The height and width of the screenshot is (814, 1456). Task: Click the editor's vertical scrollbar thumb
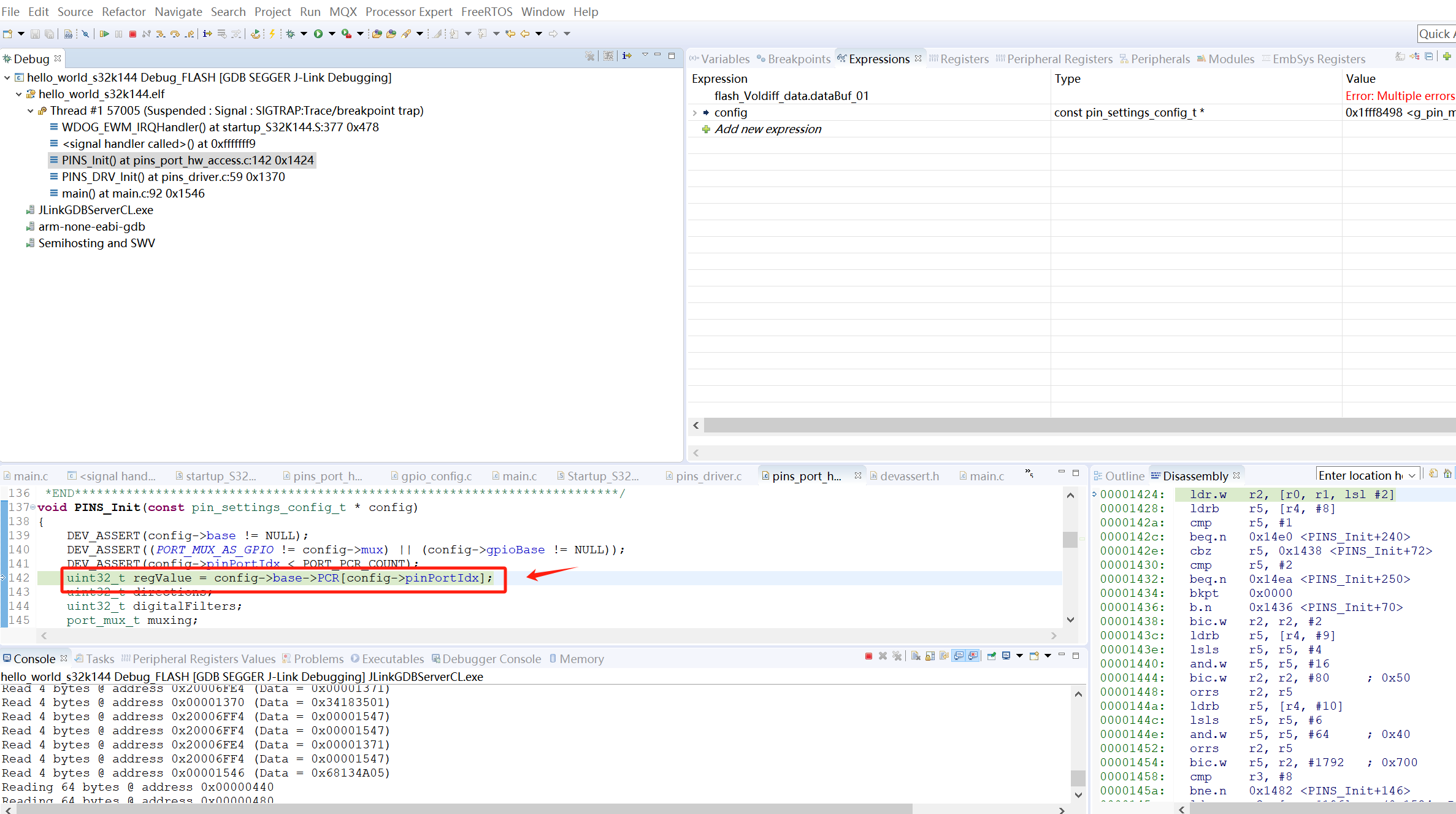1070,540
